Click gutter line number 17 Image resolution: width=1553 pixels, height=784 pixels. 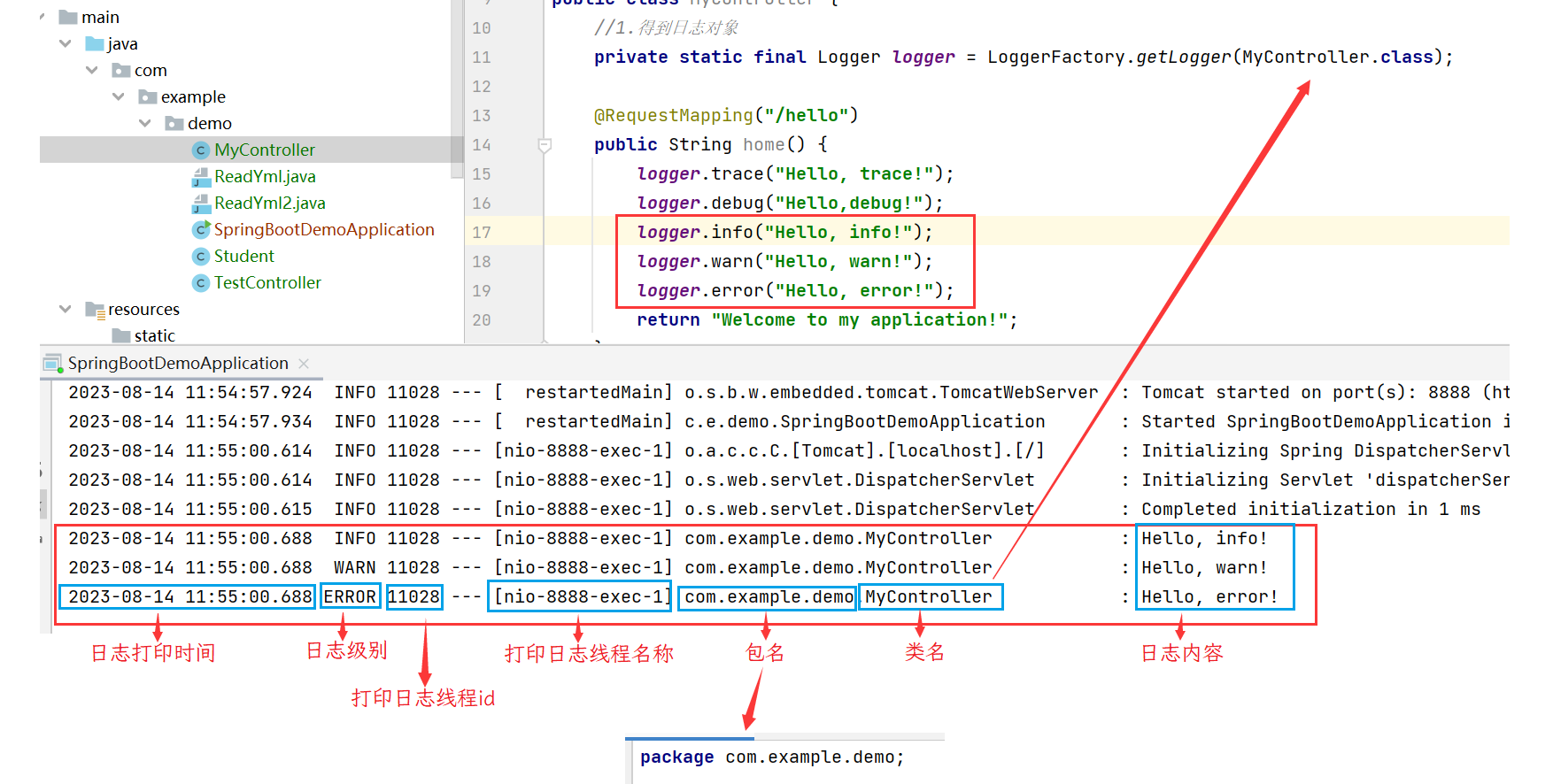coord(482,232)
